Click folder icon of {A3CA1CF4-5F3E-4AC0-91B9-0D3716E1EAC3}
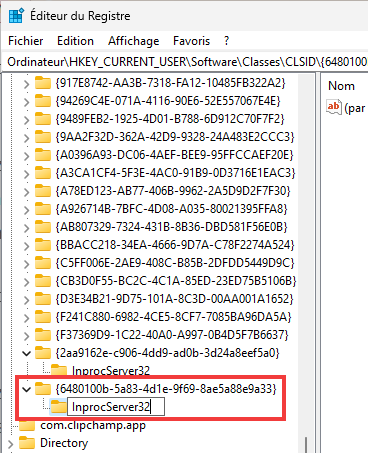The image size is (368, 453). [43, 173]
